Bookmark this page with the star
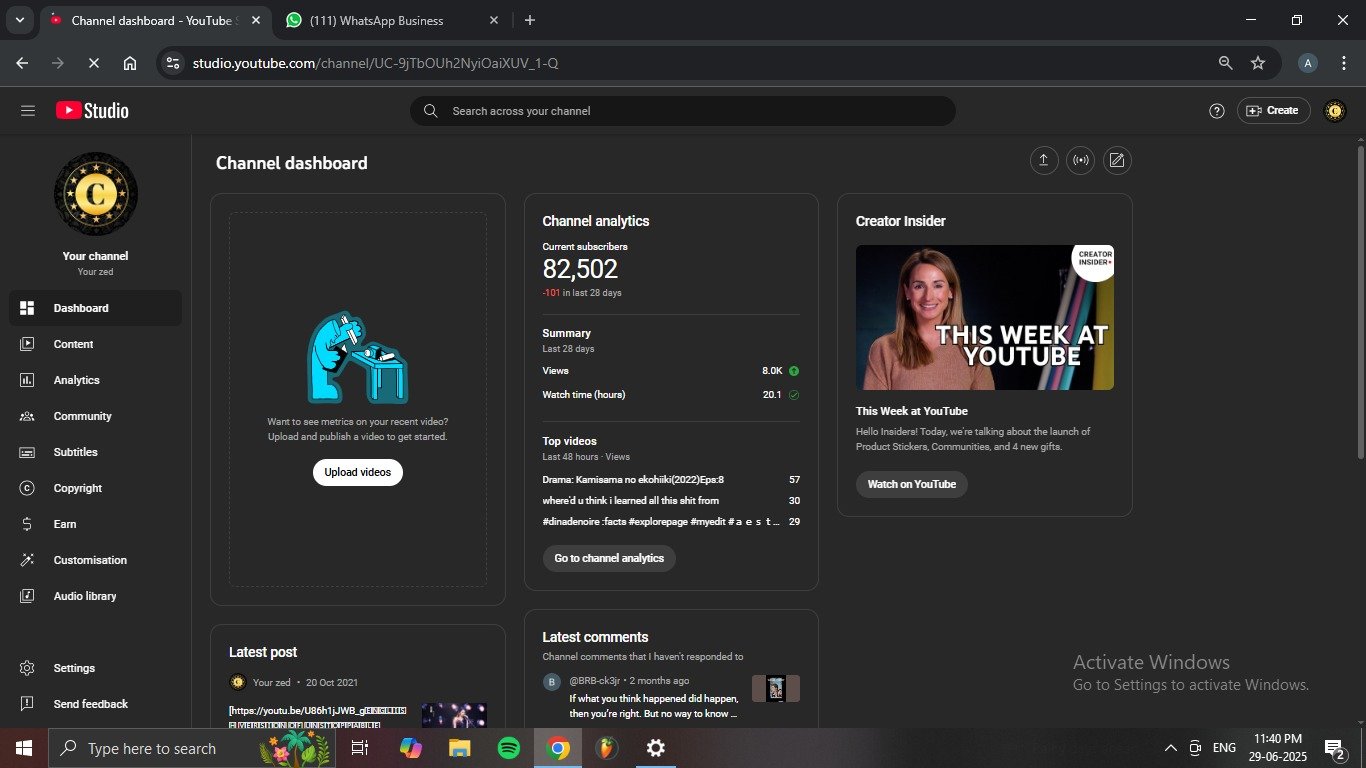The height and width of the screenshot is (768, 1366). point(1258,63)
